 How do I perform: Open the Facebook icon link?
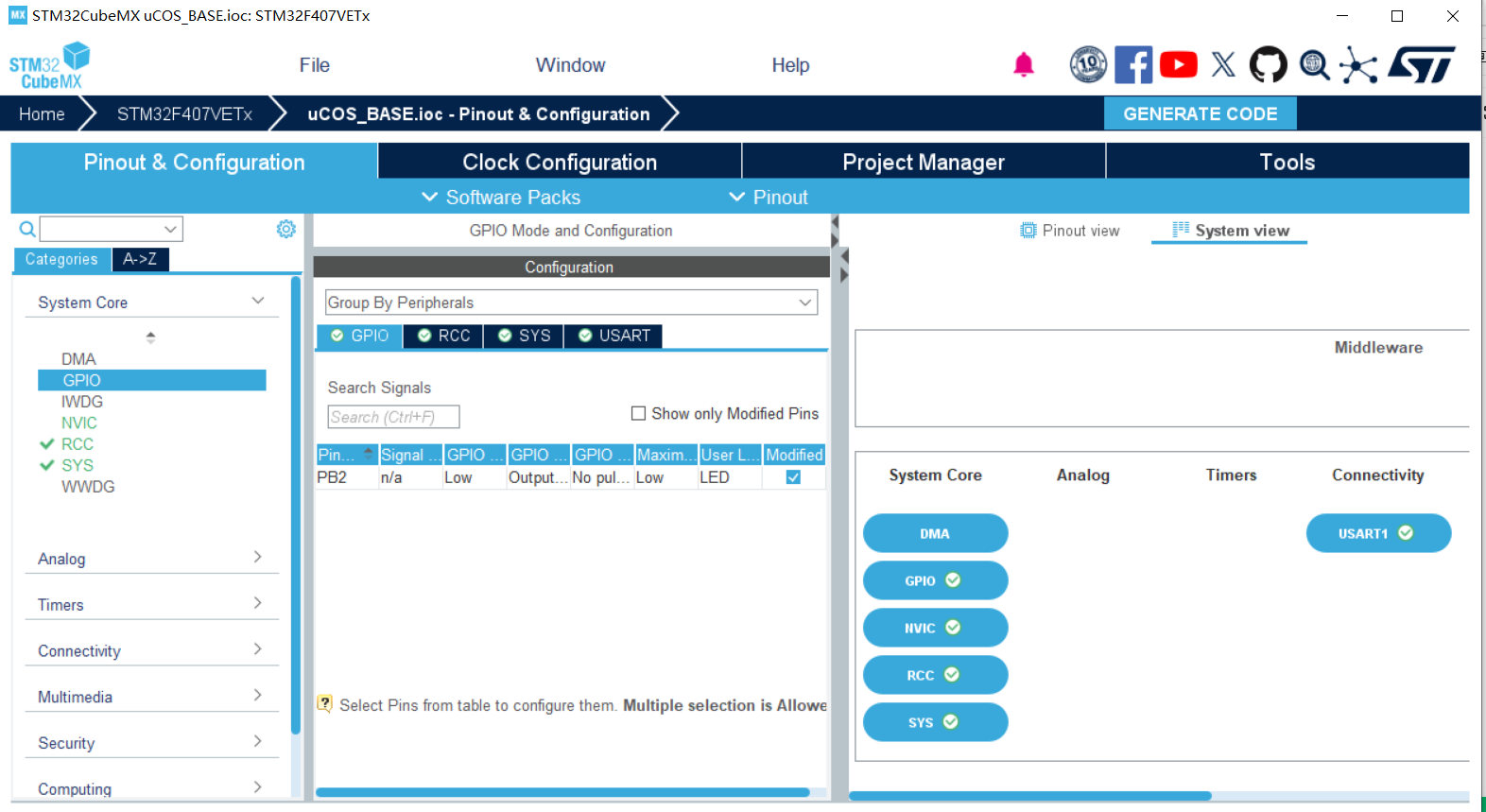pos(1132,65)
